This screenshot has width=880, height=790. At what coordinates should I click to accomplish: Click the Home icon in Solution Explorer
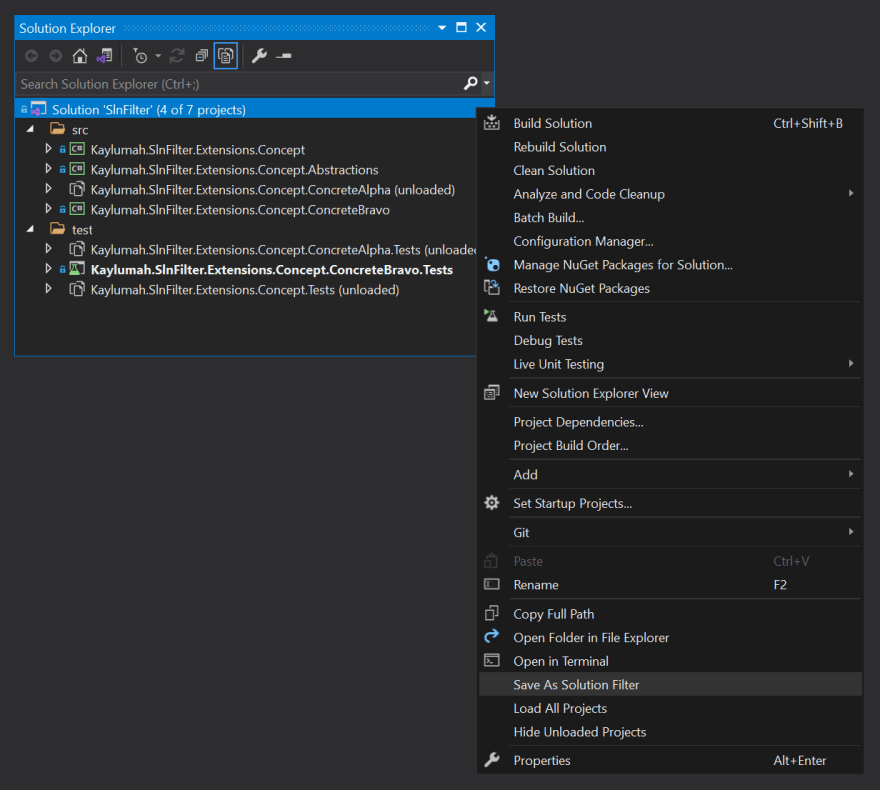tap(80, 56)
